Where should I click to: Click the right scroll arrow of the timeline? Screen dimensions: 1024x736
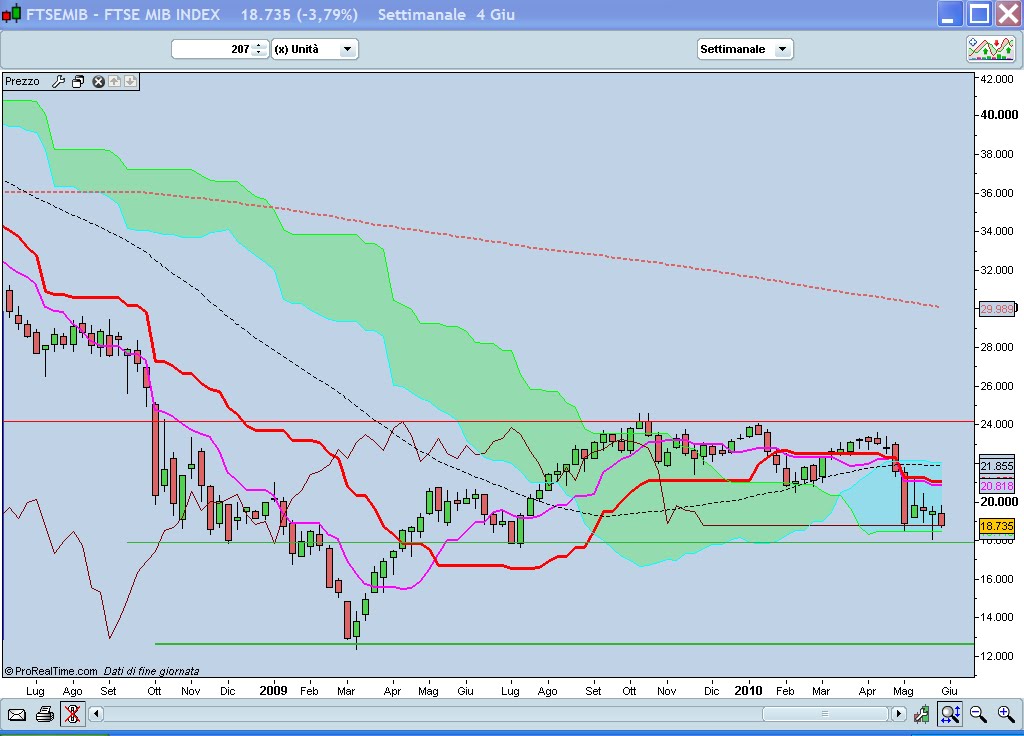click(899, 714)
